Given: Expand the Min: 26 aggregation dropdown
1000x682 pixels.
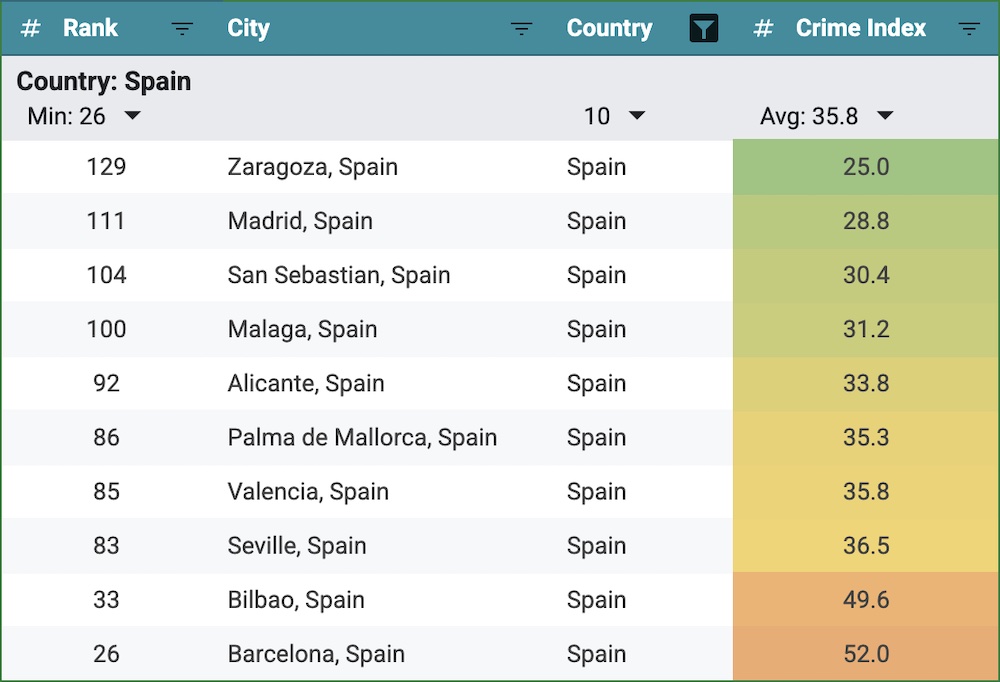Looking at the screenshot, I should (x=132, y=116).
